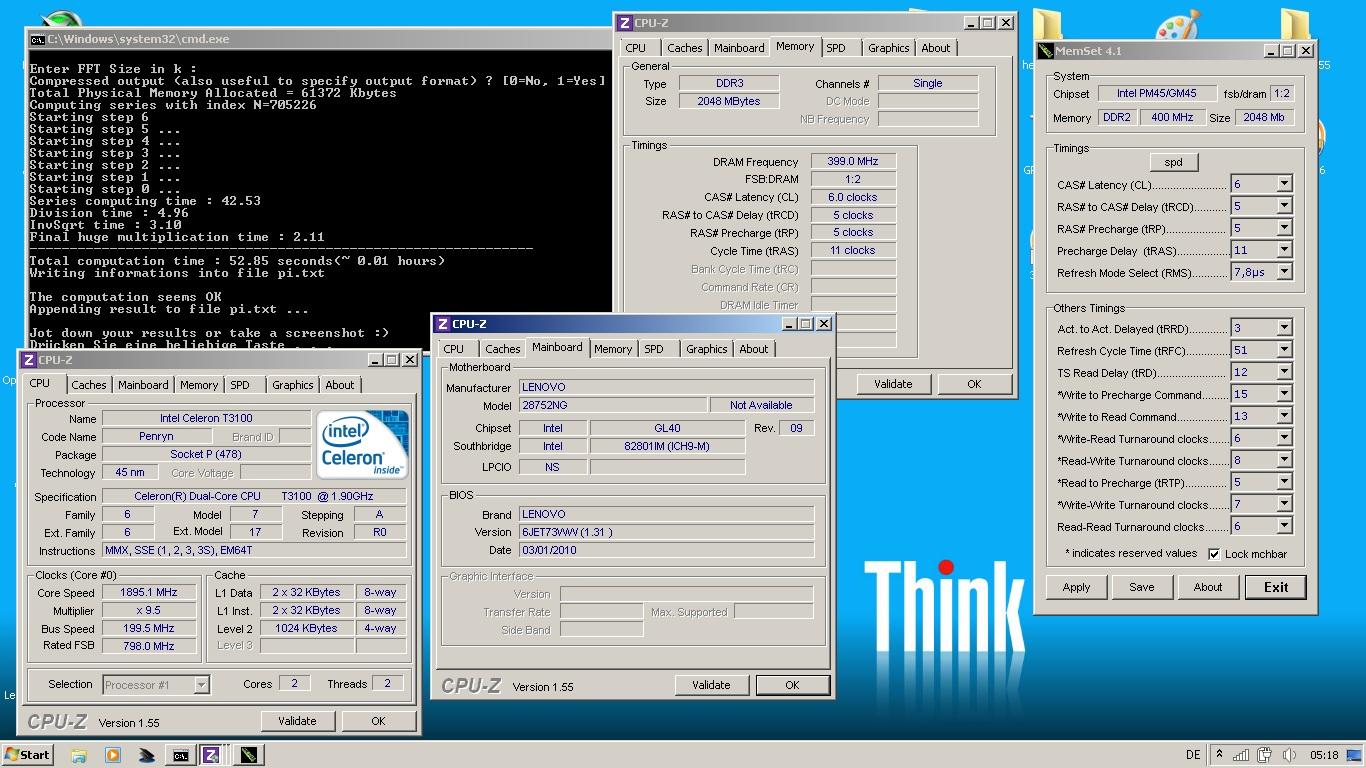Click the Intel Celeron inside logo

pos(363,444)
